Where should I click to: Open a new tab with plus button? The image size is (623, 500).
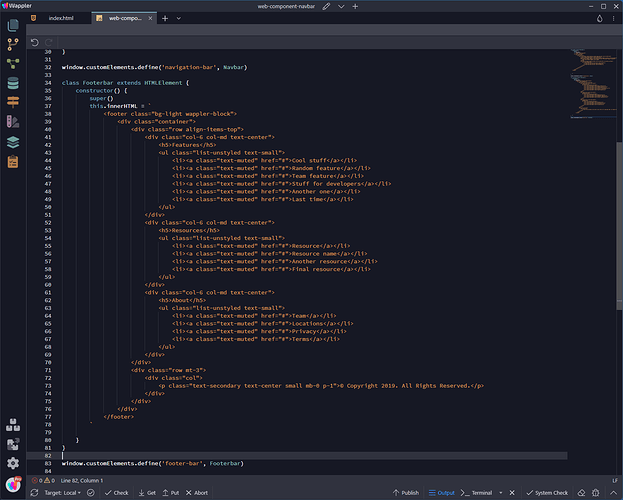coord(165,18)
